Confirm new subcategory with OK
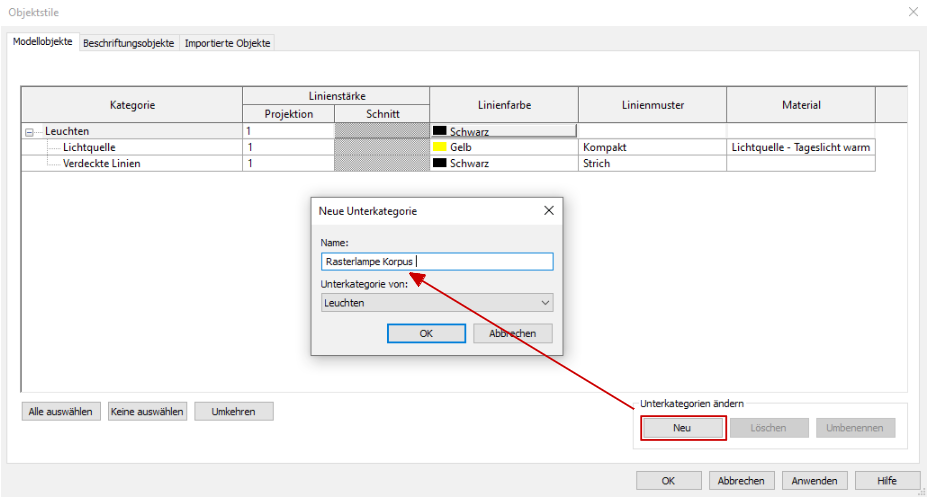Viewport: 929px width, 499px height. [425, 334]
